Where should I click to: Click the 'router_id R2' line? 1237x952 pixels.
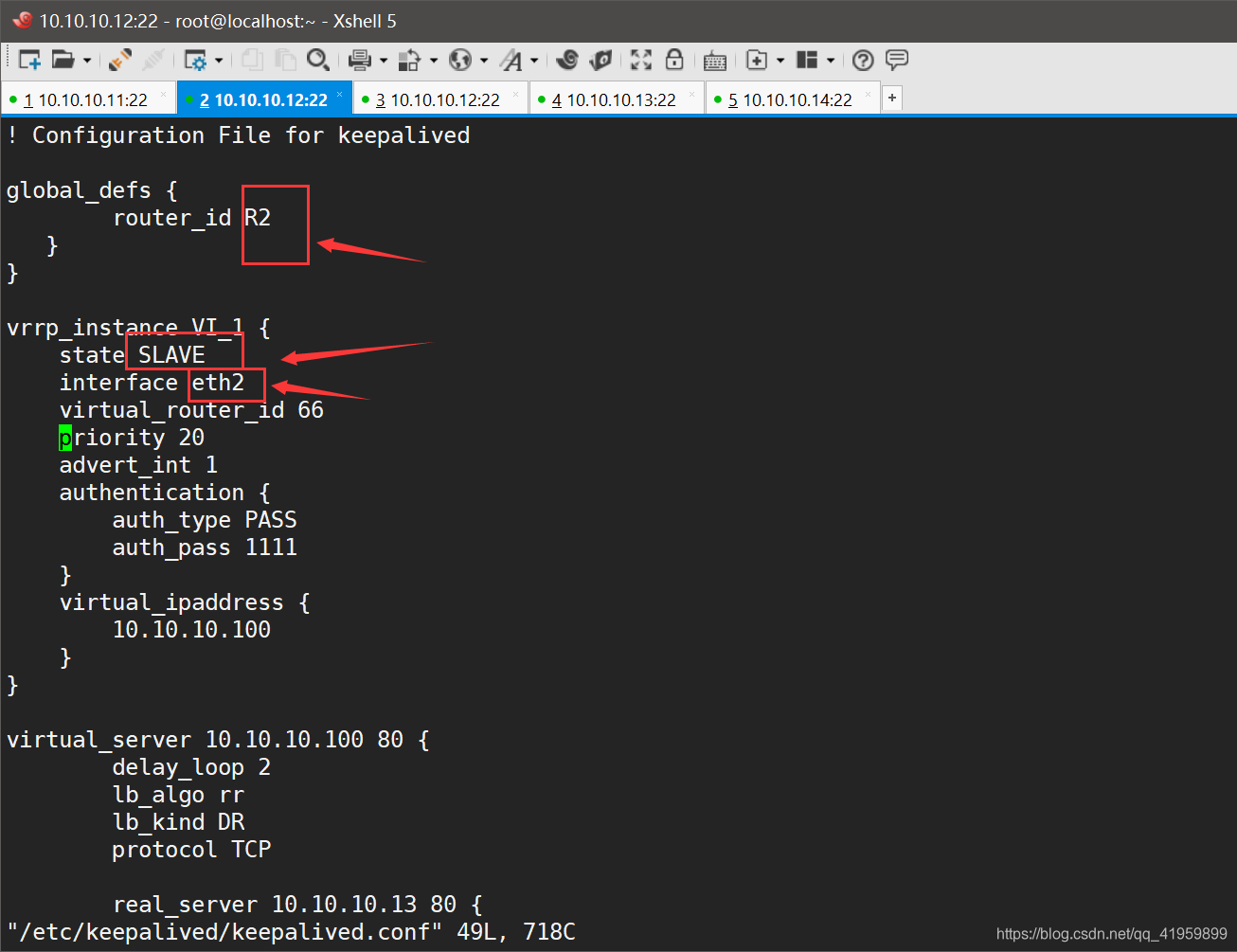192,218
